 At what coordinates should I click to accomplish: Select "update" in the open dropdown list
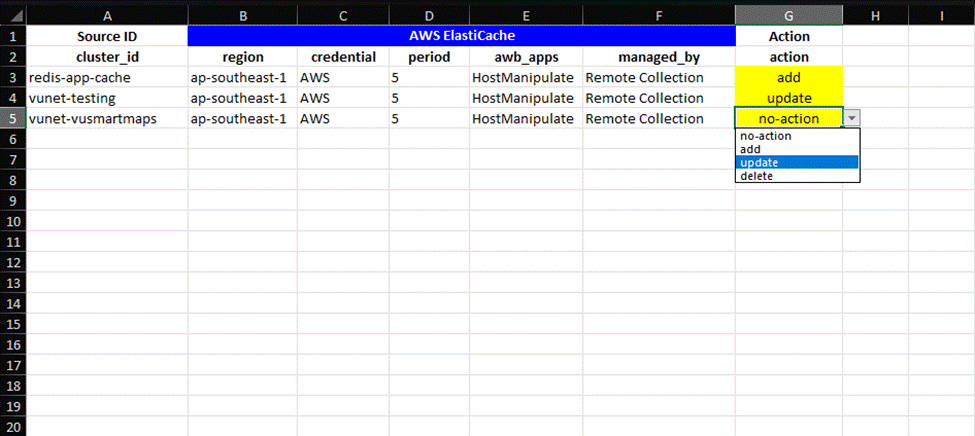tap(759, 163)
